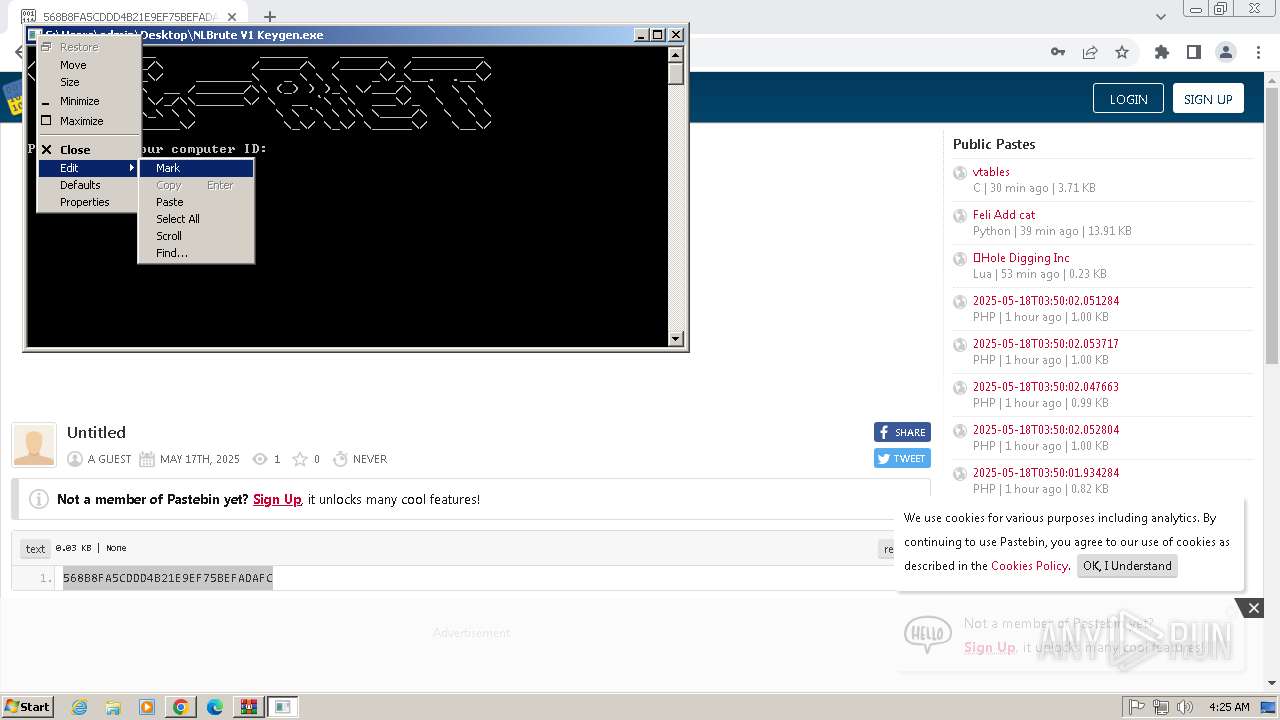The height and width of the screenshot is (720, 1280).
Task: Choose Select All in Edit submenu
Action: (x=196, y=219)
